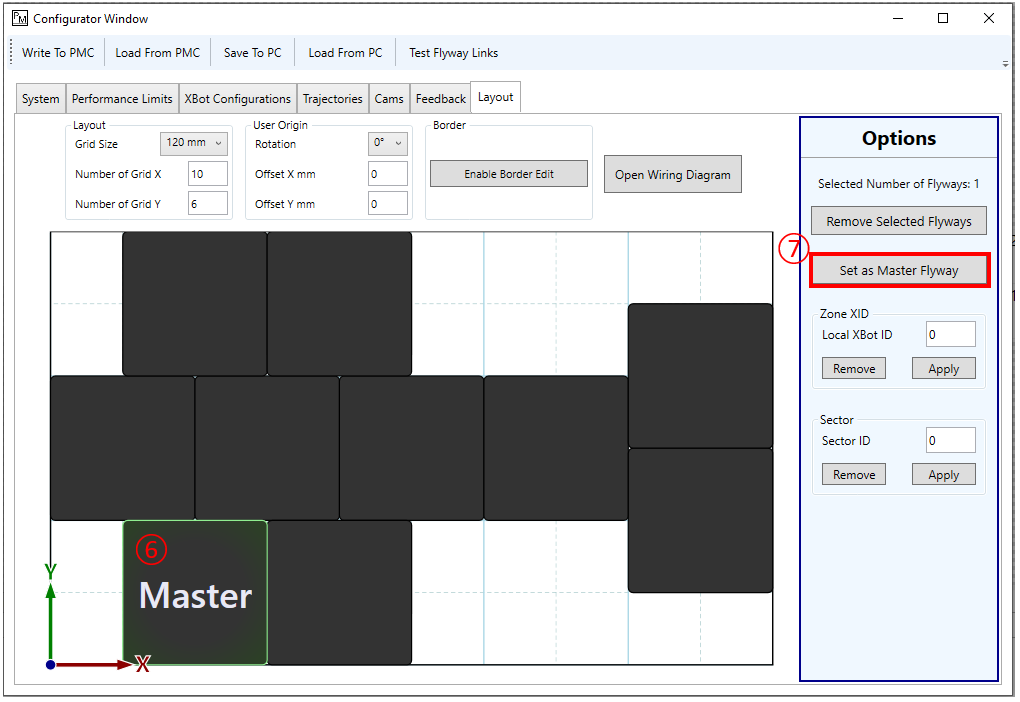
Task: Open the Wiring Diagram
Action: [x=672, y=174]
